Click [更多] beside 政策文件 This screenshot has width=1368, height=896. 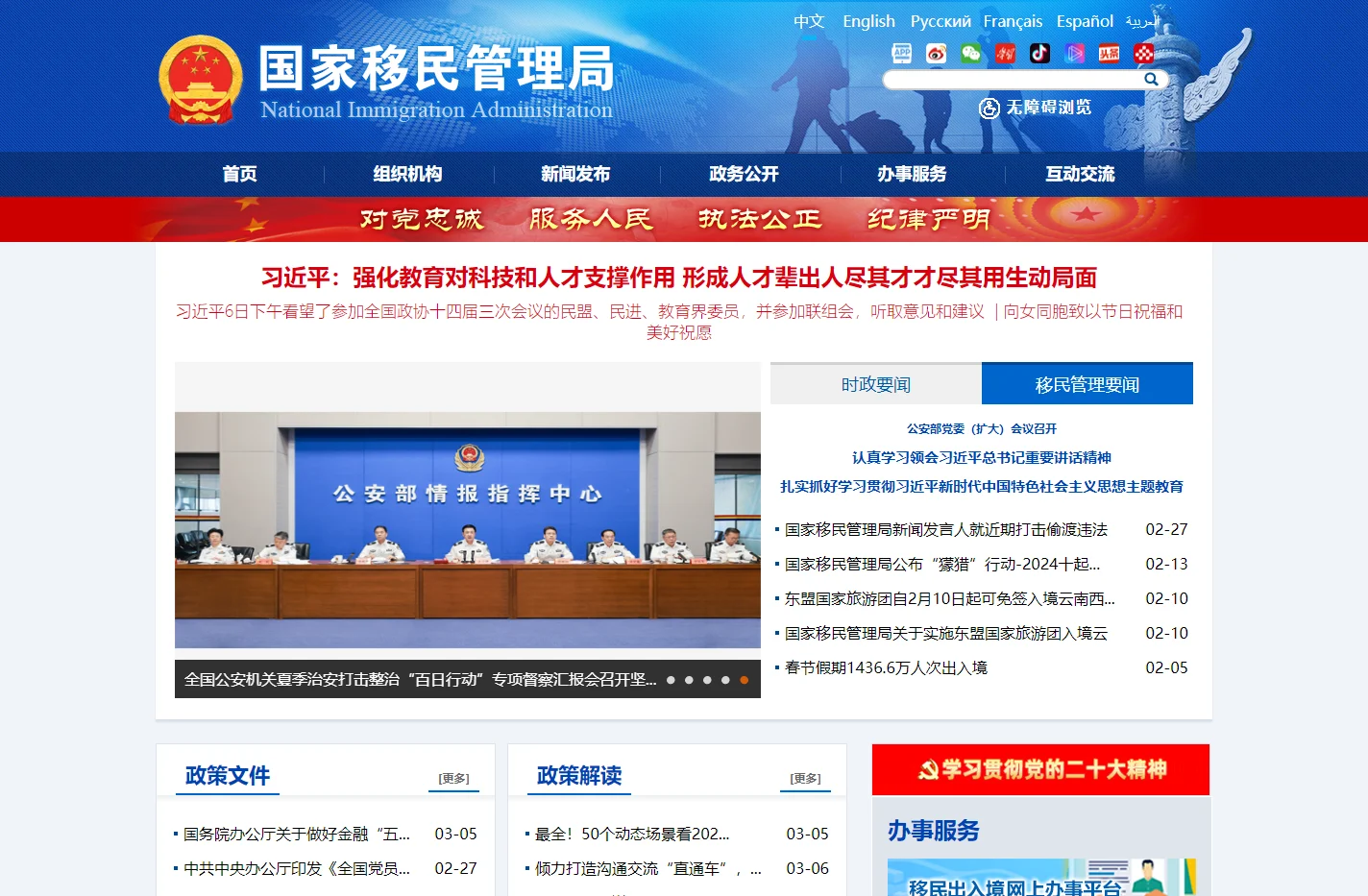point(453,778)
